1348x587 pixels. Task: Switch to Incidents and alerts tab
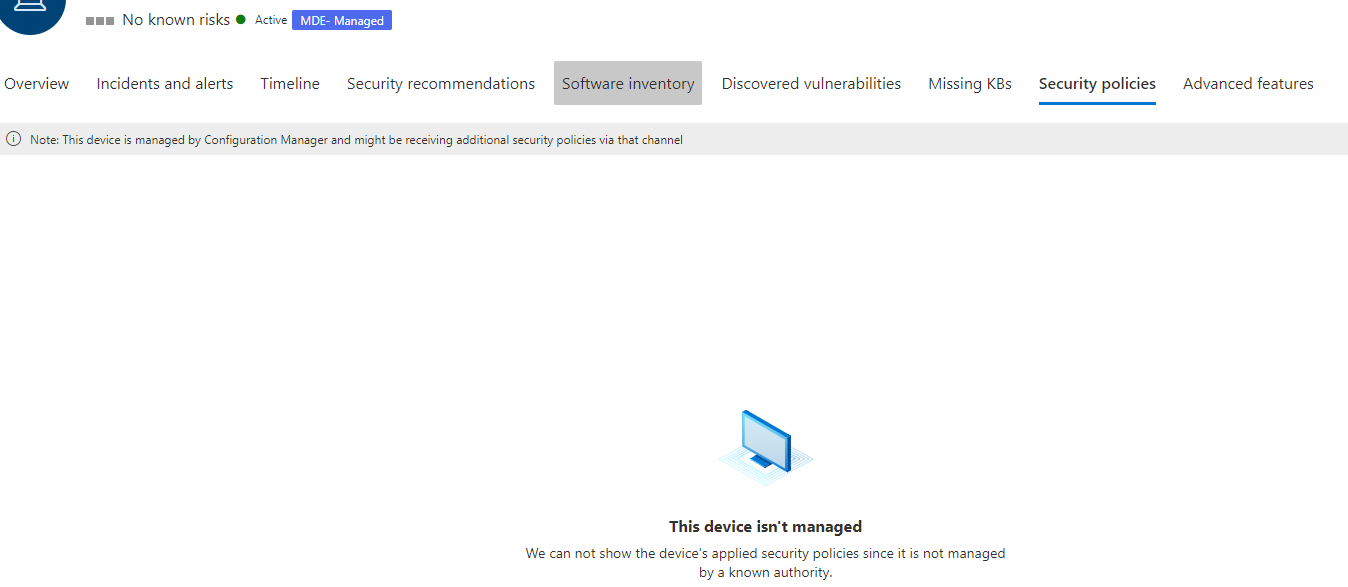pos(165,84)
